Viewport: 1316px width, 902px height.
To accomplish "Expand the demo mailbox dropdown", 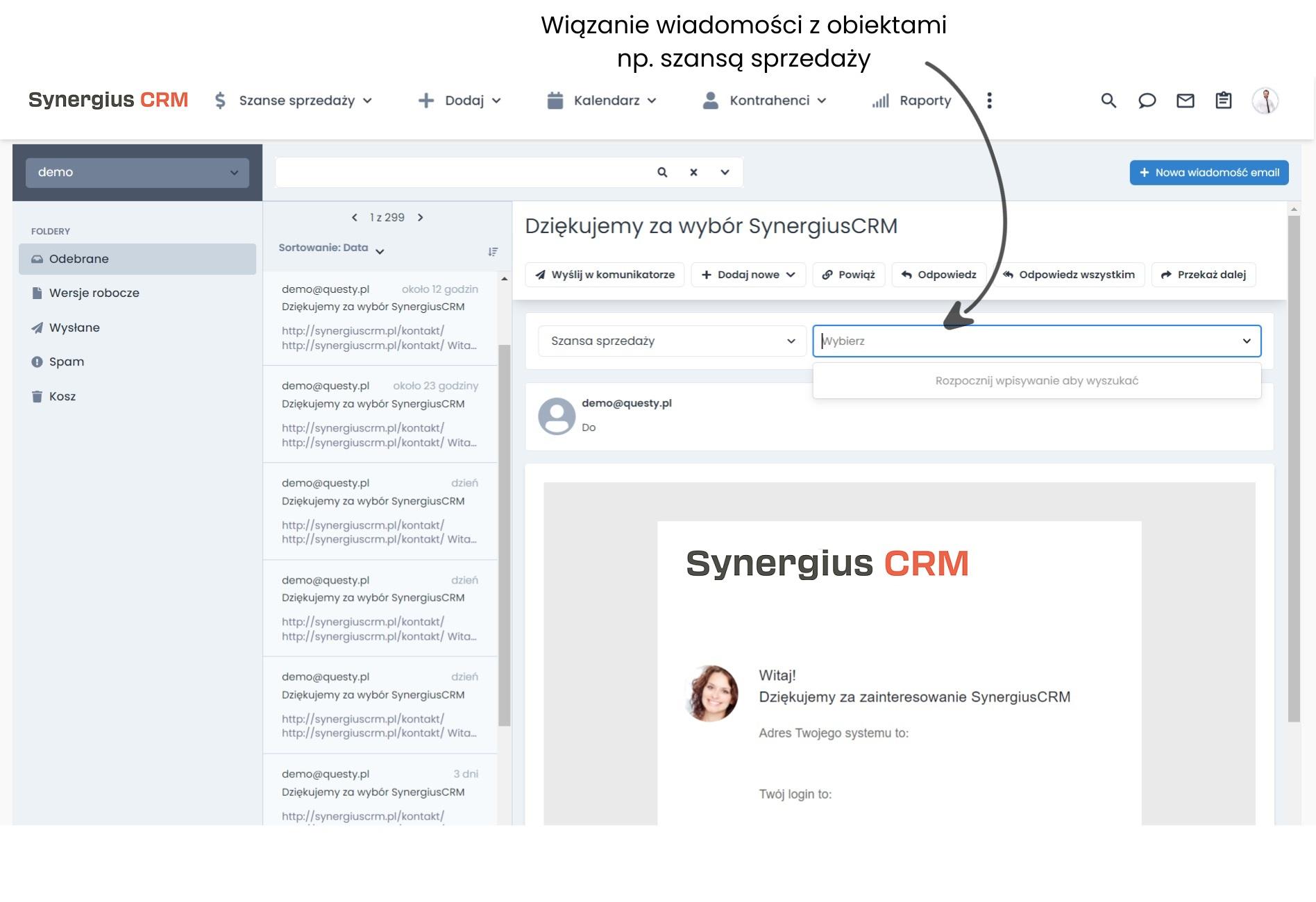I will click(x=234, y=172).
